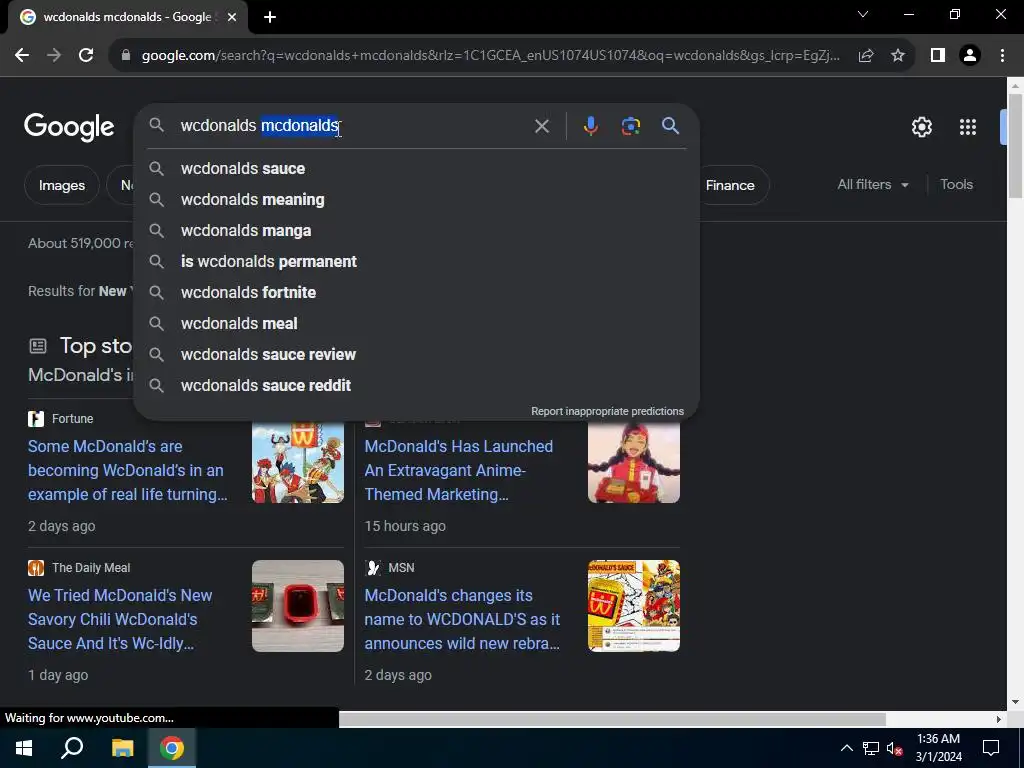Select suggestion wcdonalds sauce review
The width and height of the screenshot is (1024, 768).
(417, 355)
